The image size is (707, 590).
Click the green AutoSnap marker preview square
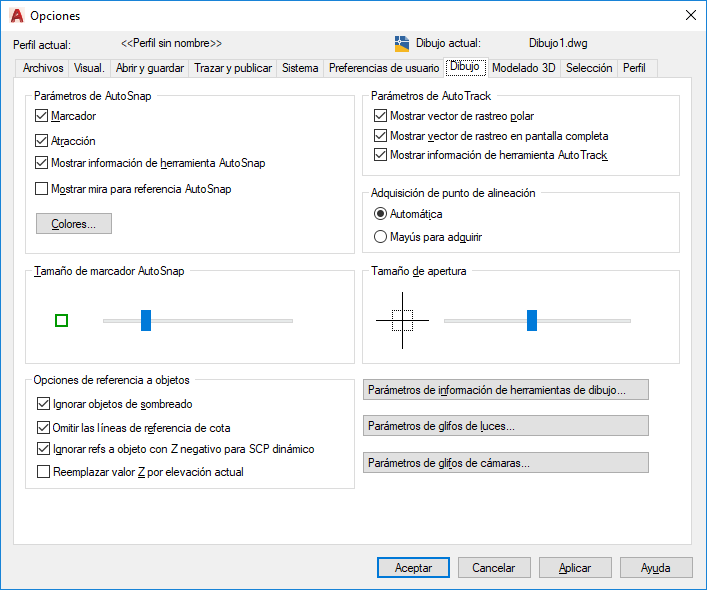pyautogui.click(x=61, y=320)
